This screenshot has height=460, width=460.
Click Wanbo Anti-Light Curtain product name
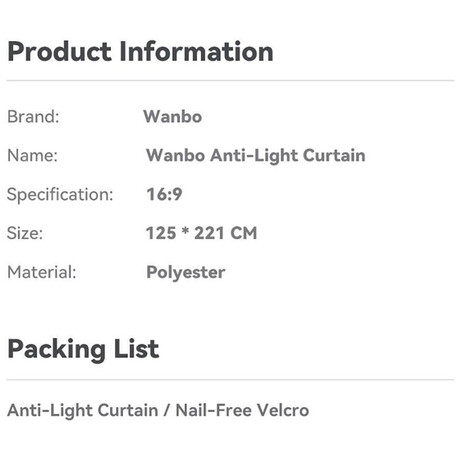tap(256, 156)
